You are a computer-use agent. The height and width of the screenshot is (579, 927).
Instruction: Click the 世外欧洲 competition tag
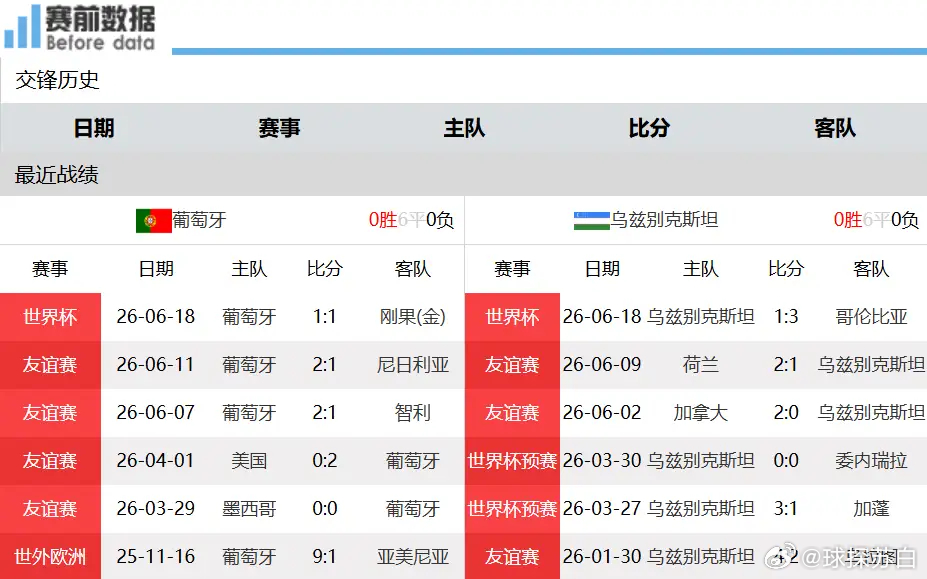pos(50,557)
